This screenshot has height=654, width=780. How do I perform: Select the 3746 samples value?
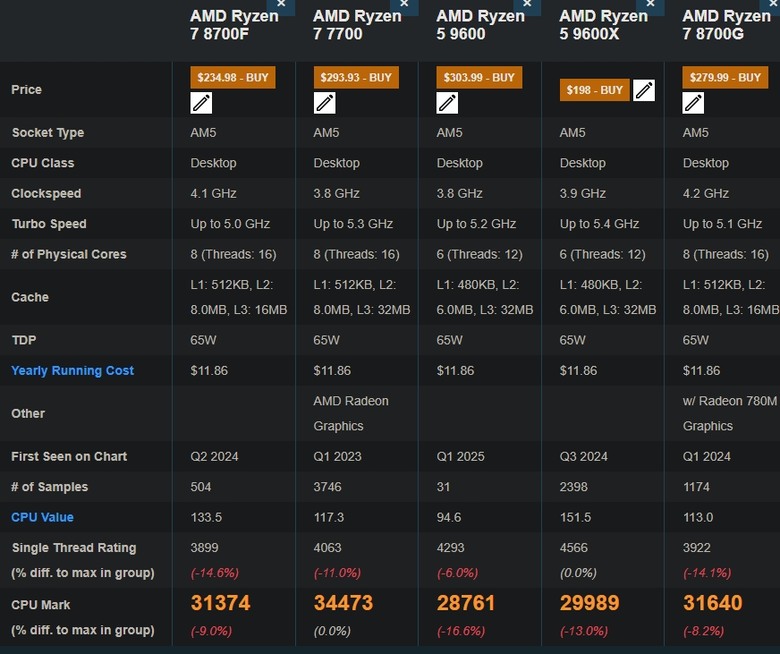[x=327, y=487]
